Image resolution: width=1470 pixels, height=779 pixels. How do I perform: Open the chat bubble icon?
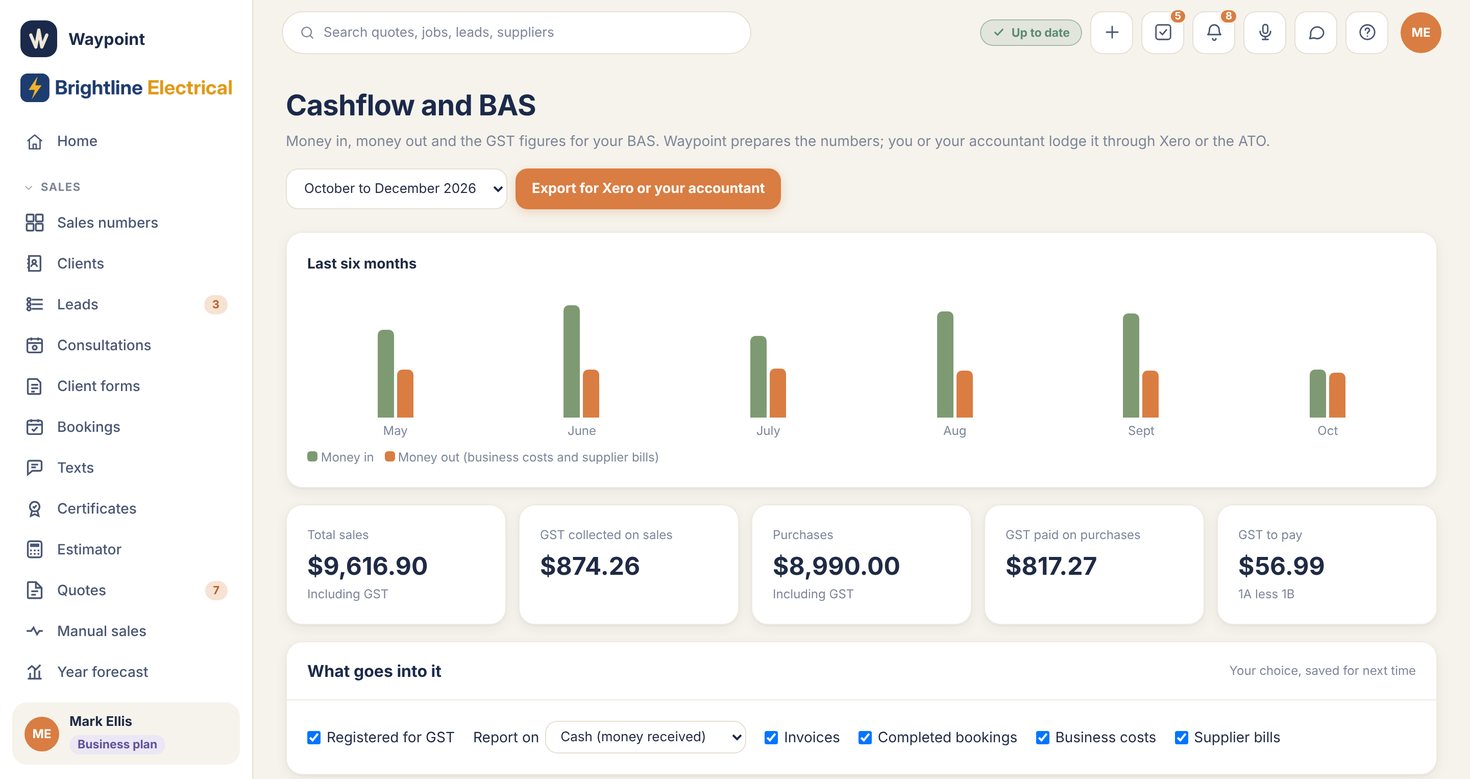[1316, 32]
